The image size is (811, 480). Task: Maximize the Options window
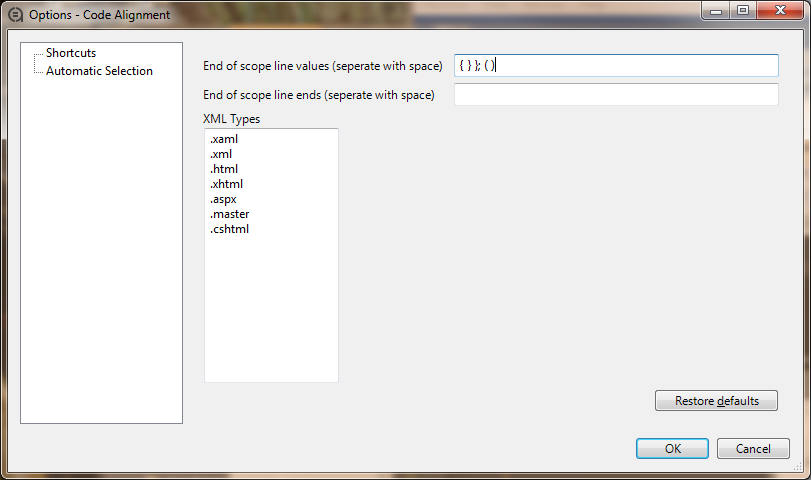(743, 11)
